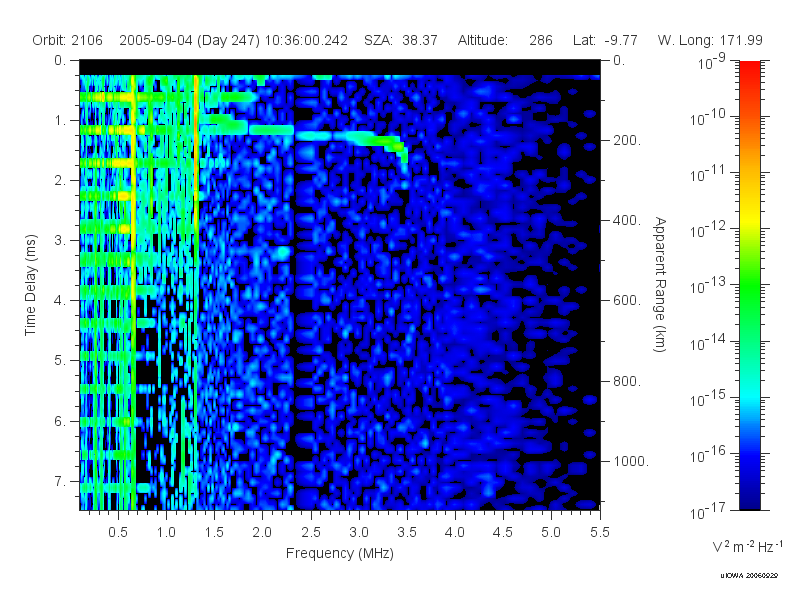Click the 3.5 frequency tick label
800x600 pixels.
tap(407, 532)
